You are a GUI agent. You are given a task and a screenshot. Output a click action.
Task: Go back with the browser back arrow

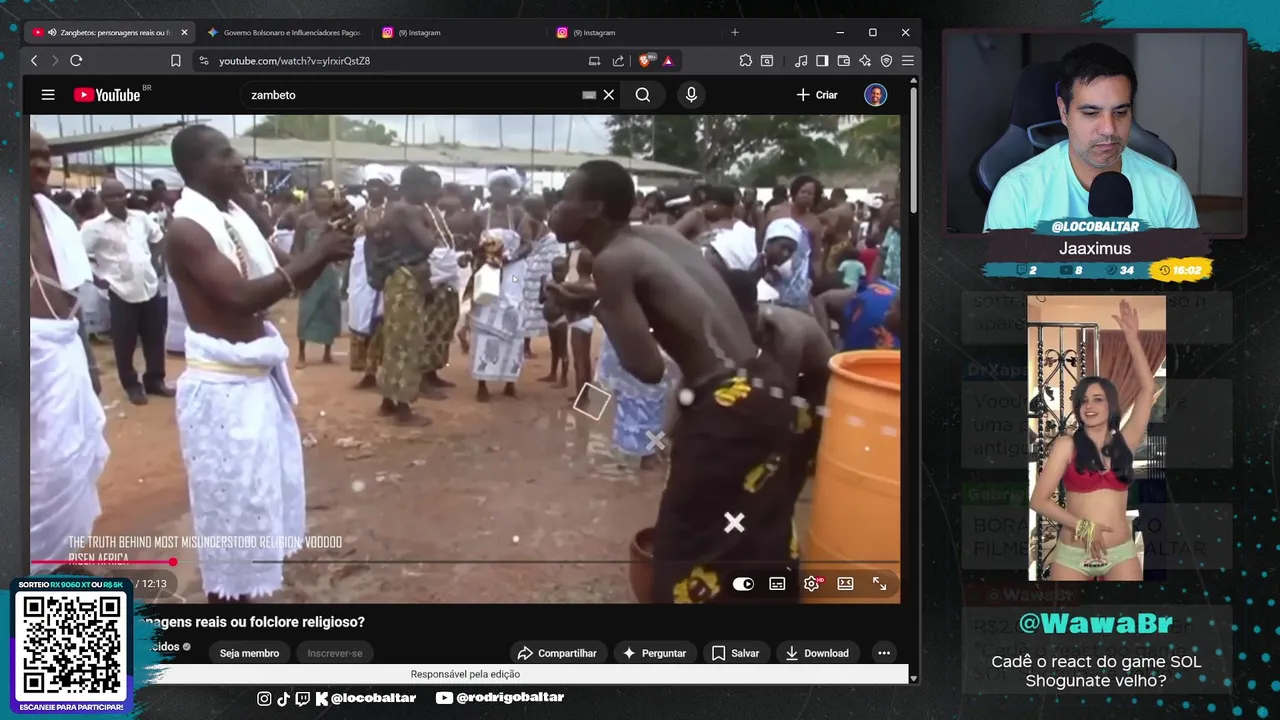[x=34, y=61]
